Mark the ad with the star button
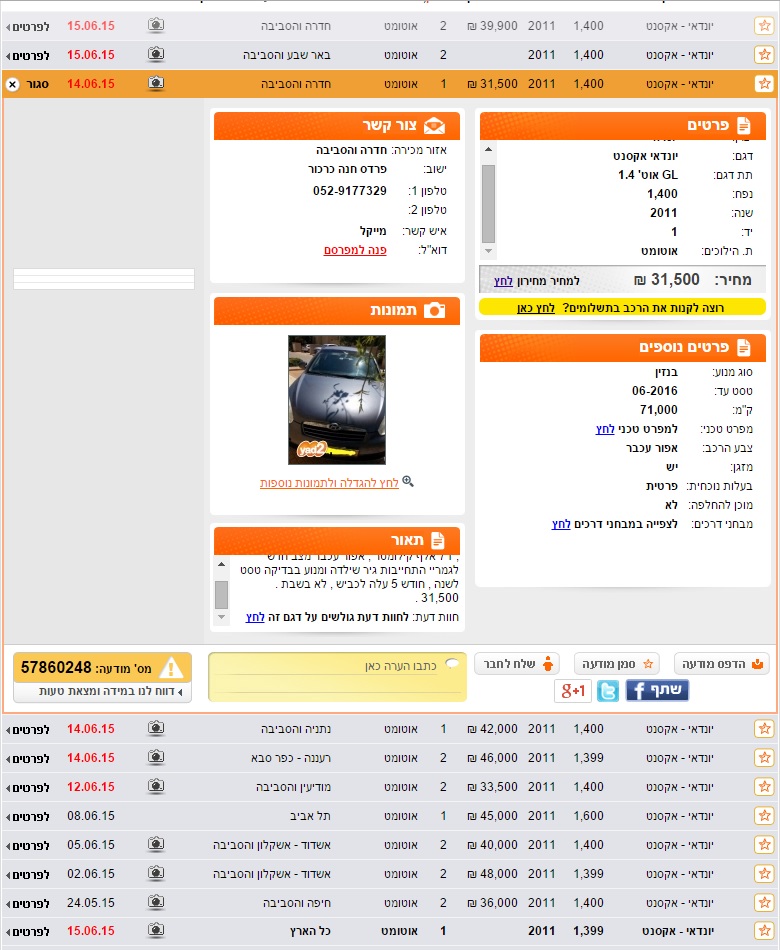 pos(616,663)
